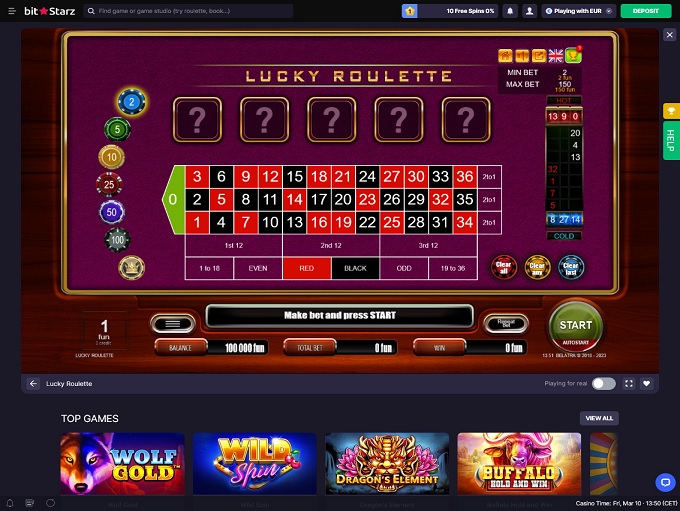
Task: Toggle Playing for real switch
Action: coord(604,383)
